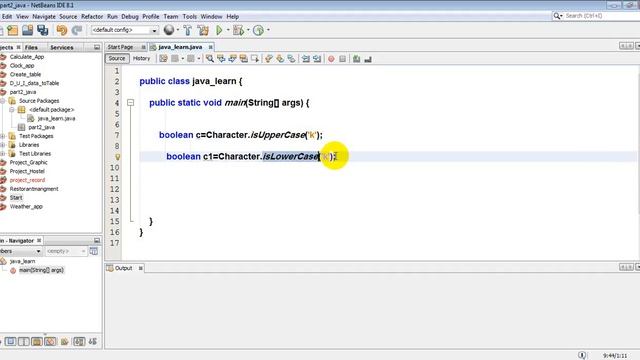
Task: Close the java_learn.java tab
Action: coord(211,47)
